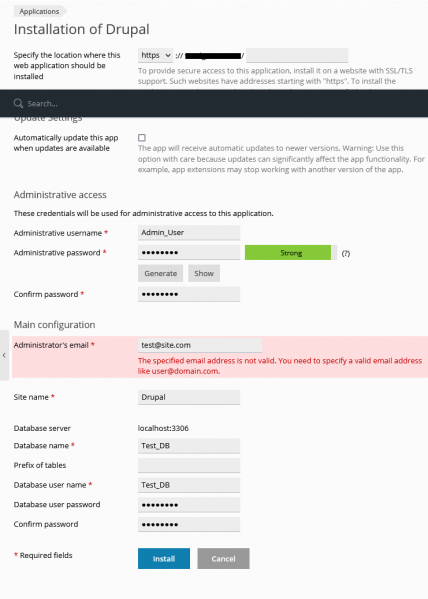Image resolution: width=428 pixels, height=599 pixels.
Task: Click the 'Database server' label
Action: 42,428
